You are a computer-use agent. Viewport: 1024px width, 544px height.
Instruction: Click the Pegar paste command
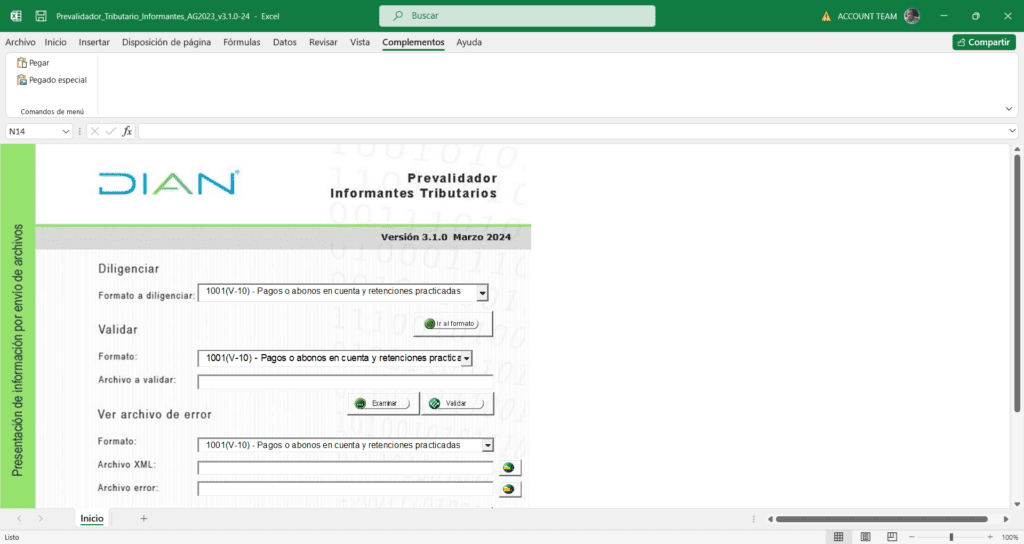[33, 63]
